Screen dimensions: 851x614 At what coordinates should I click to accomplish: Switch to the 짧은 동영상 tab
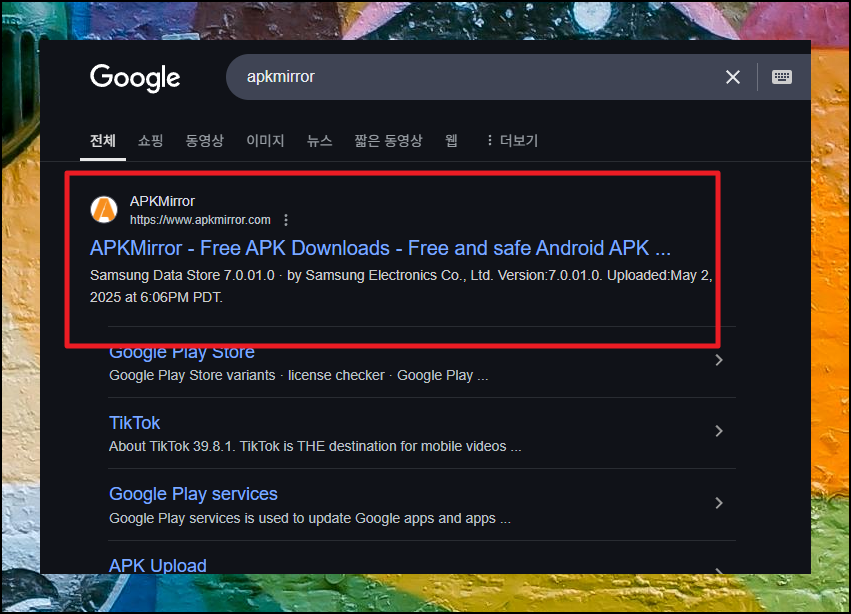click(x=388, y=141)
